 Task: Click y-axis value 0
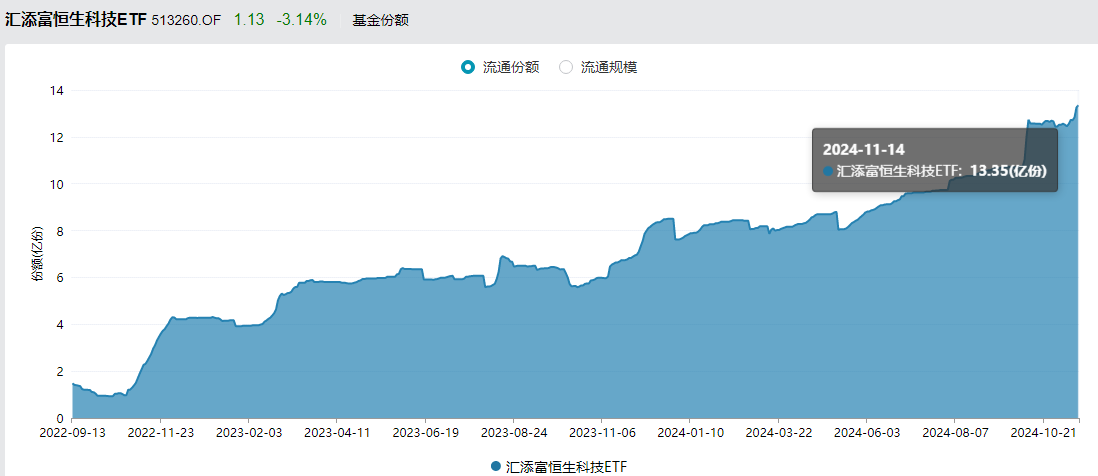click(x=60, y=419)
